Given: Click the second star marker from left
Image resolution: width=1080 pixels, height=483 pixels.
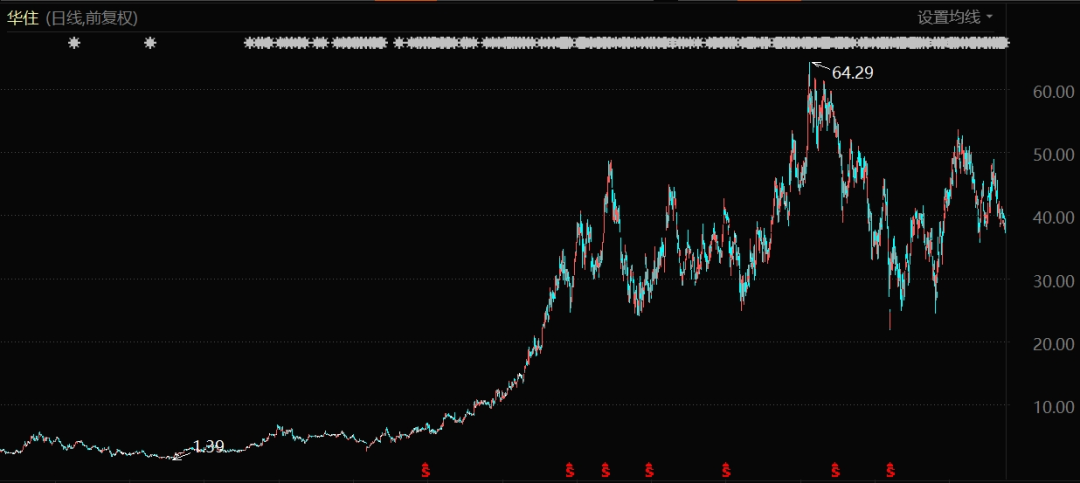Looking at the screenshot, I should point(151,43).
